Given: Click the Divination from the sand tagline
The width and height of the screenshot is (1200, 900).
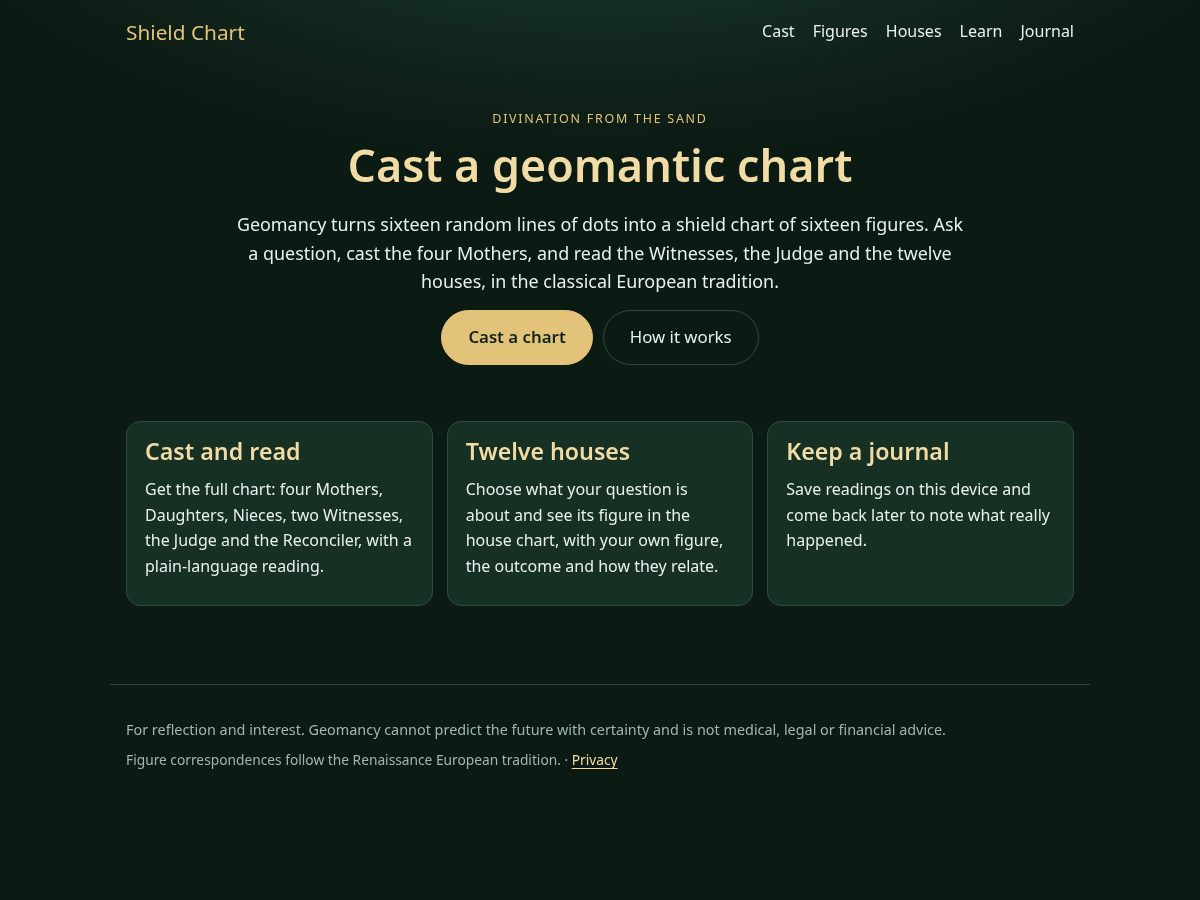Looking at the screenshot, I should pyautogui.click(x=600, y=119).
